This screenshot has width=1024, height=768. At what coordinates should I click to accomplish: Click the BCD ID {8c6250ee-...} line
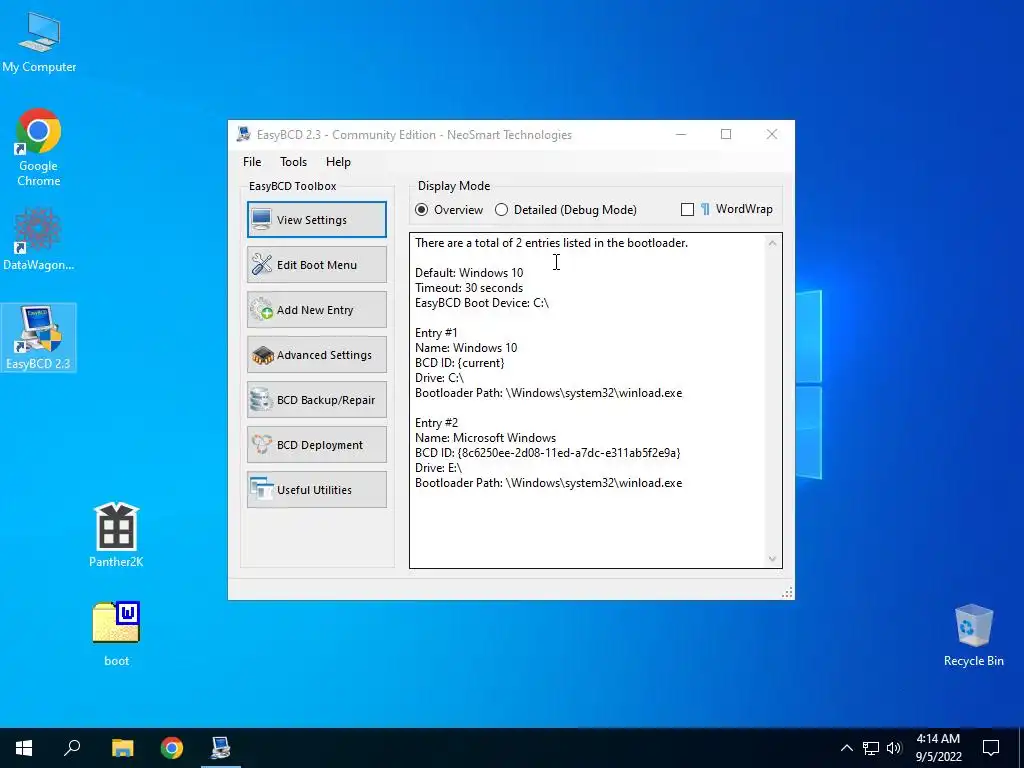(x=547, y=453)
